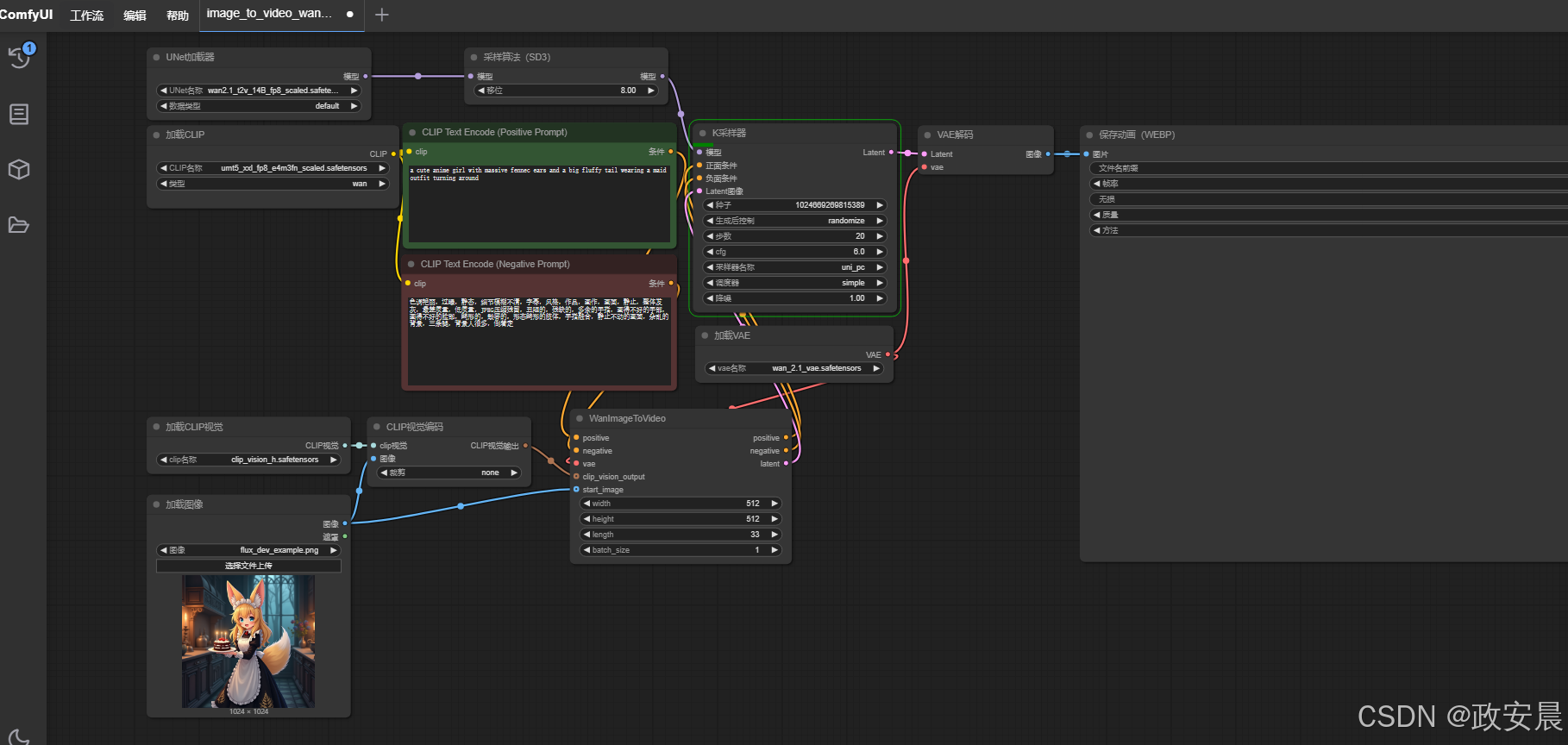The height and width of the screenshot is (745, 1568).
Task: Open 调度器 simple selector
Action: 795,283
